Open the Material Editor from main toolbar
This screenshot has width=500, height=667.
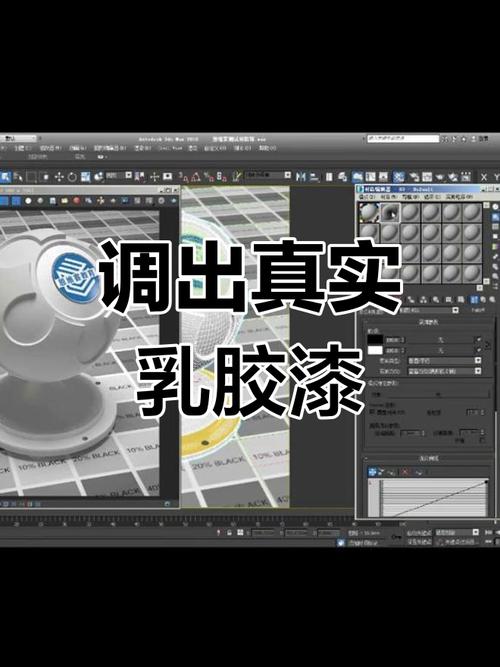(x=399, y=177)
